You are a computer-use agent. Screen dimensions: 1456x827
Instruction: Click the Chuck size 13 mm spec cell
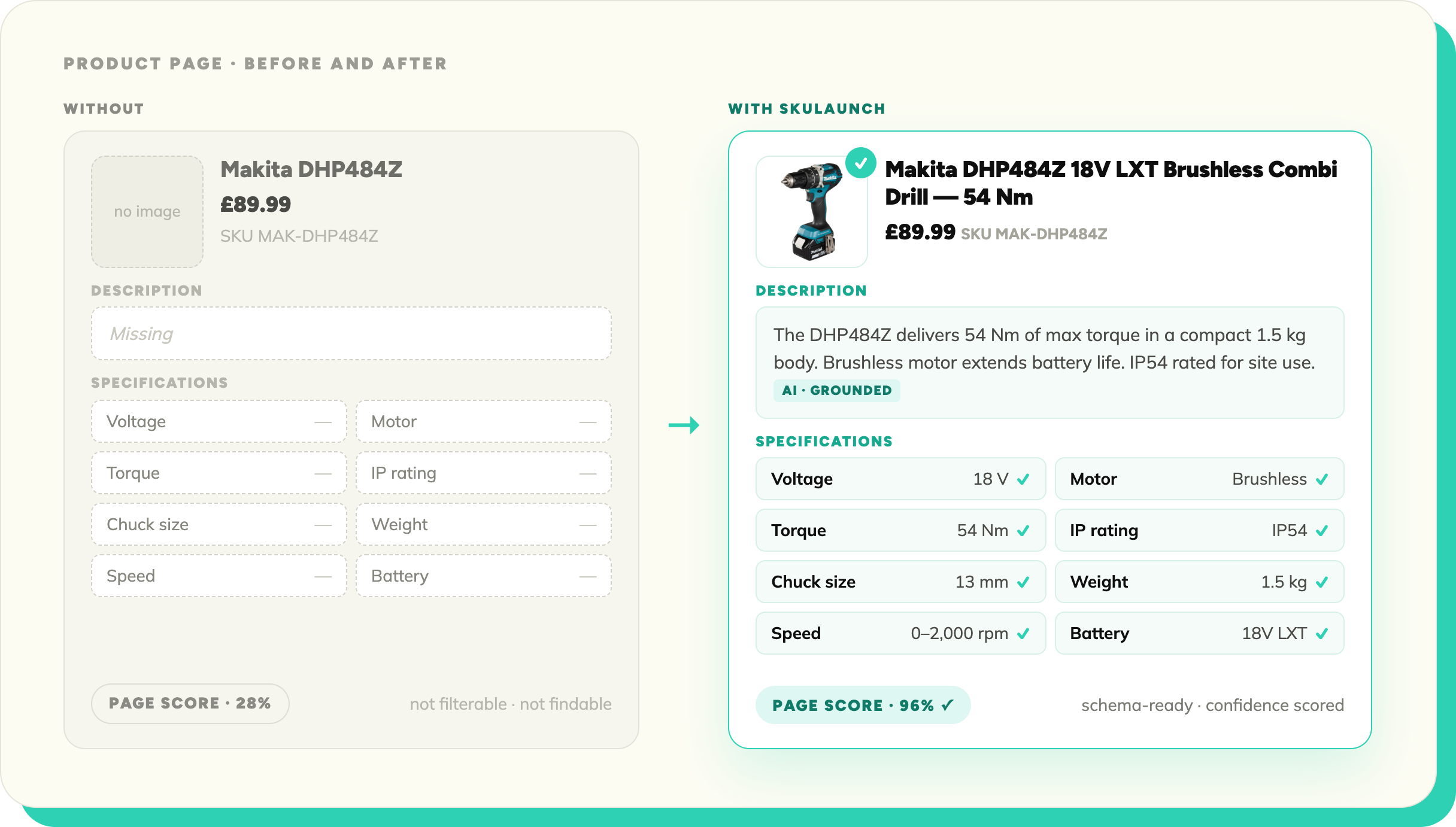click(900, 582)
